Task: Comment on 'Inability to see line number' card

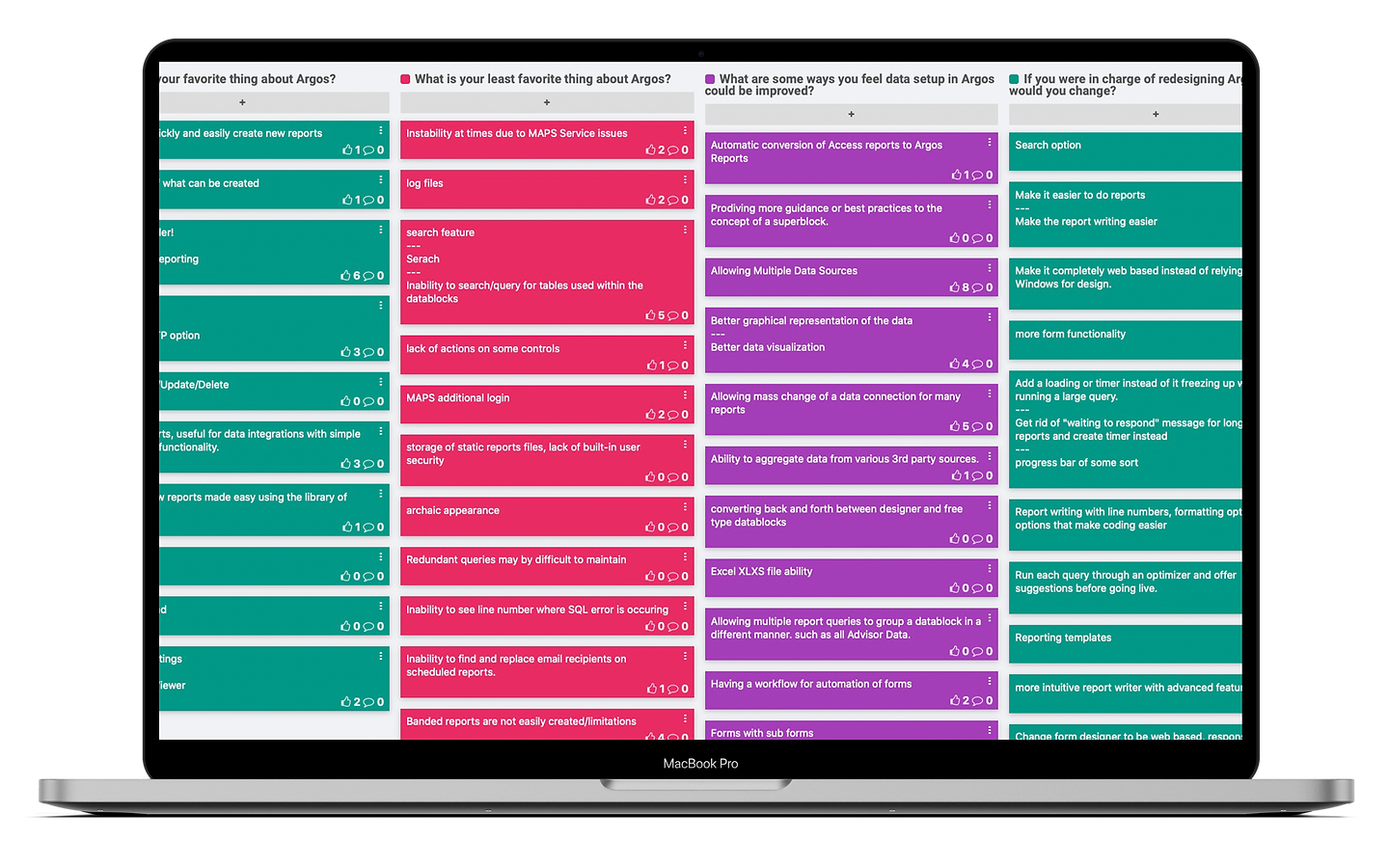Action: click(673, 627)
